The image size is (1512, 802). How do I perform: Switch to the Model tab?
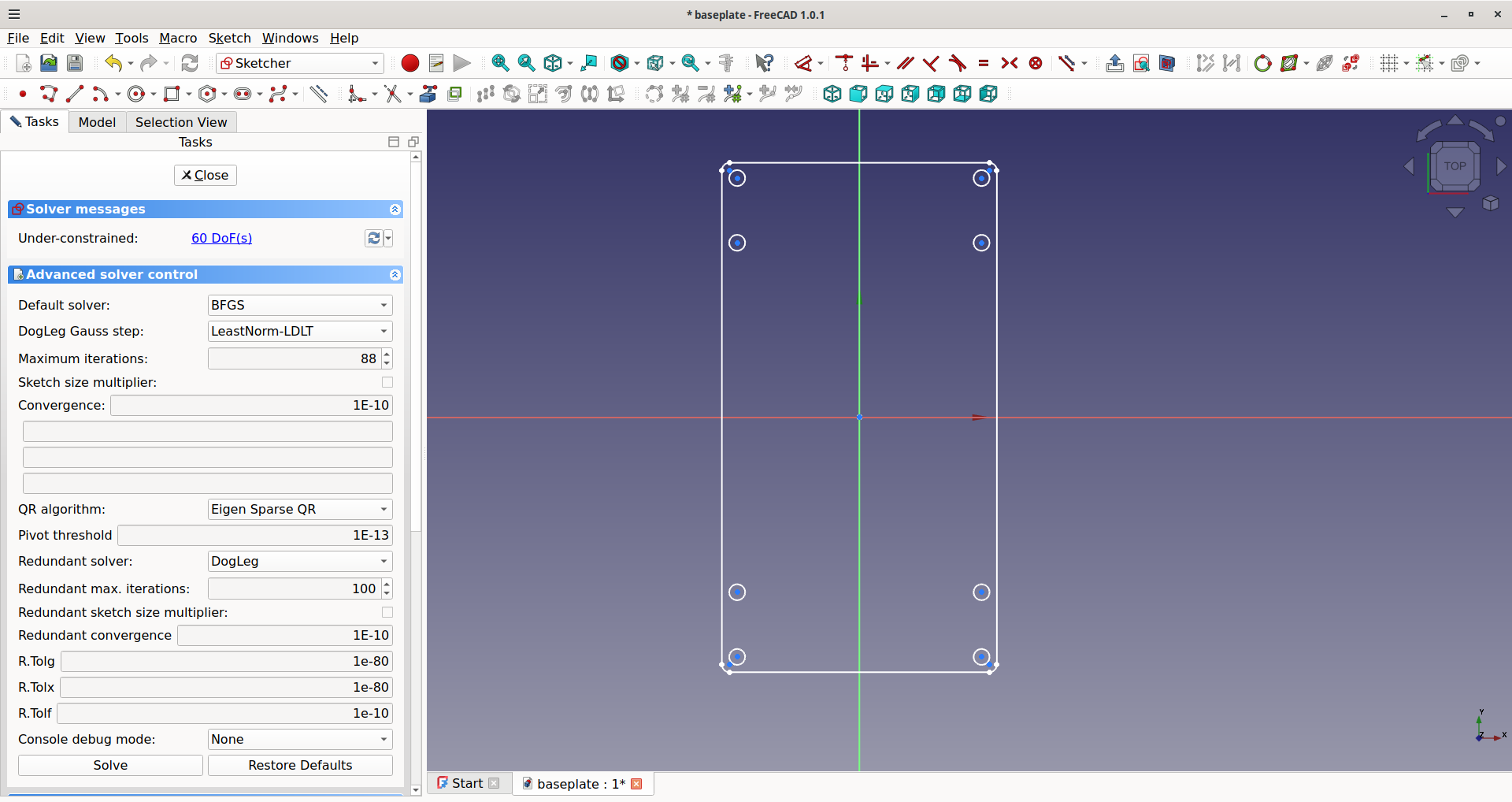pos(97,122)
